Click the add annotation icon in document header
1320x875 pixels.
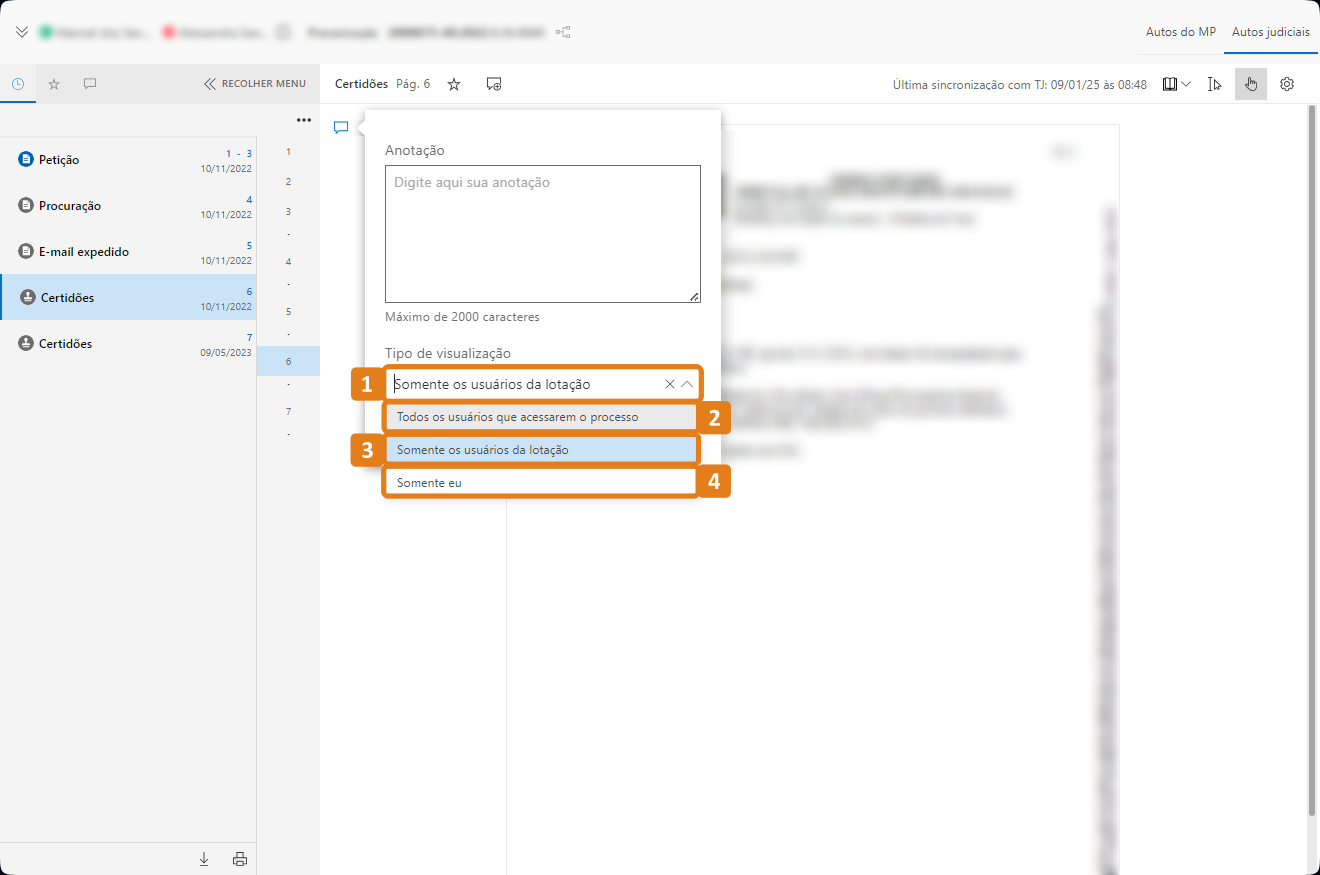(x=494, y=84)
